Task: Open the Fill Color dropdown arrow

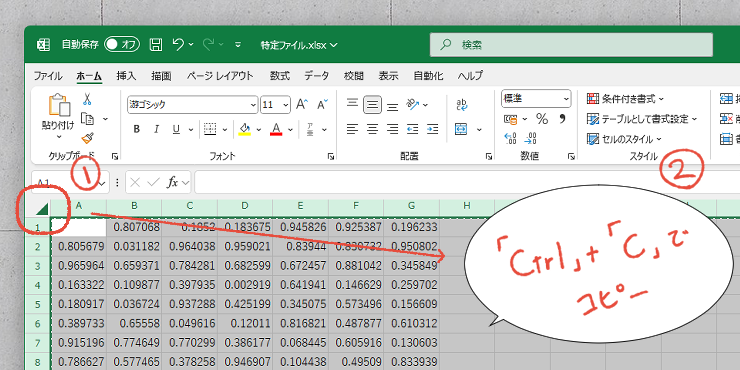Action: pyautogui.click(x=259, y=130)
